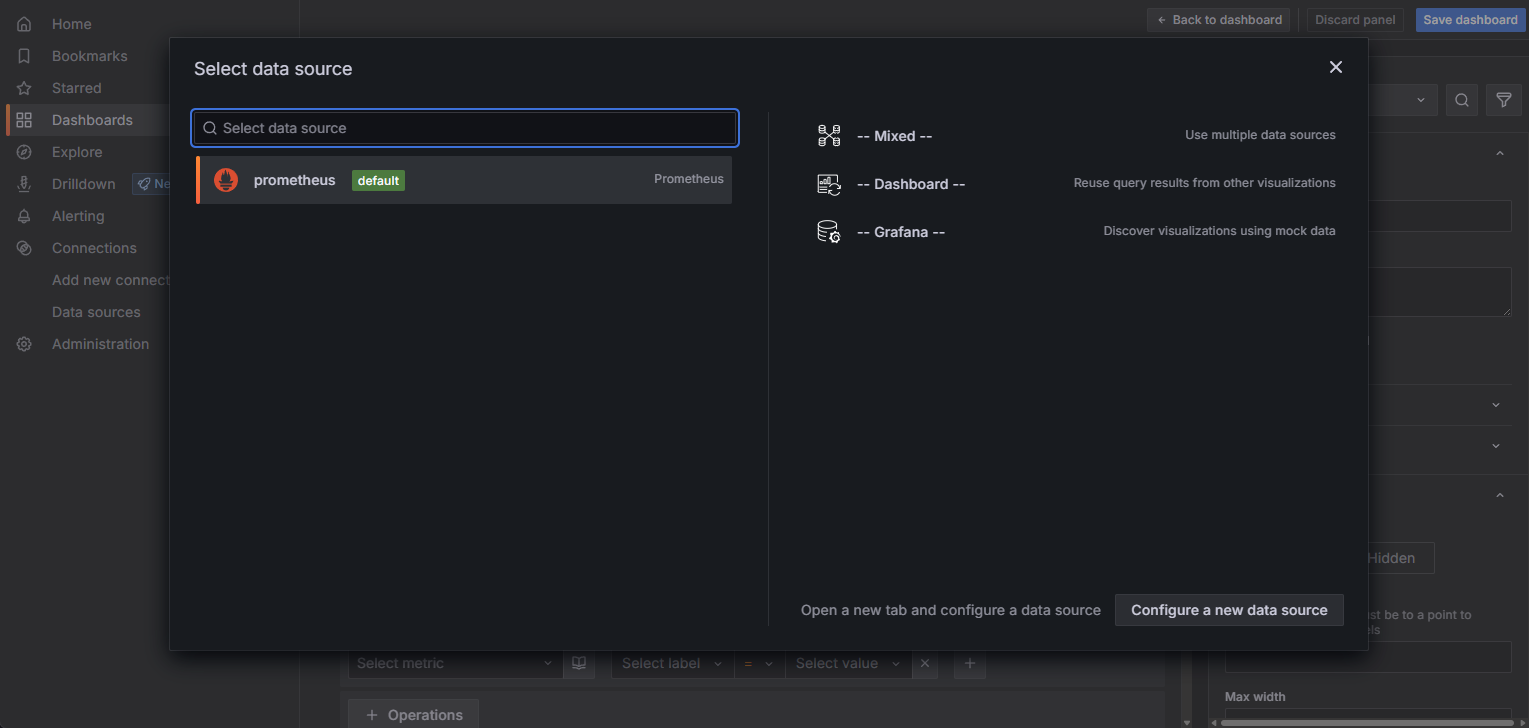The width and height of the screenshot is (1529, 728).
Task: Click the Alerting bell icon
Action: click(x=24, y=216)
